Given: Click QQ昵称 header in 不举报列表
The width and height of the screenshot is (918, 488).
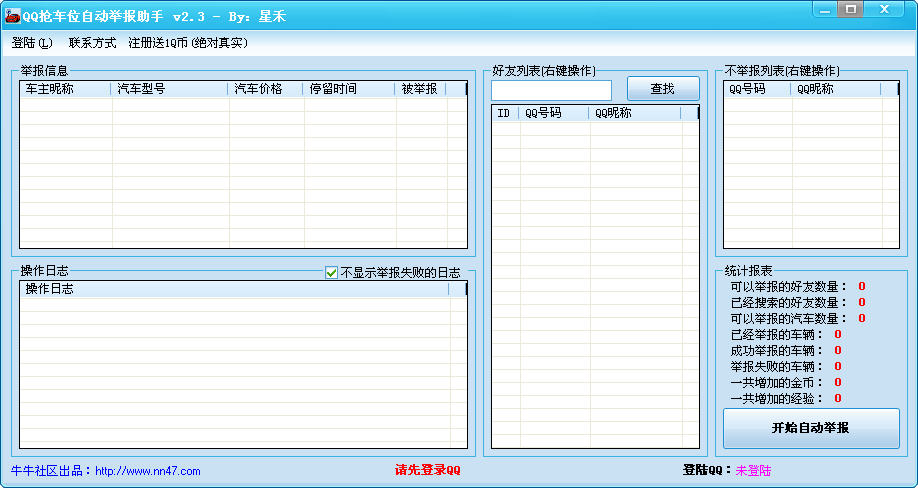Looking at the screenshot, I should [835, 89].
